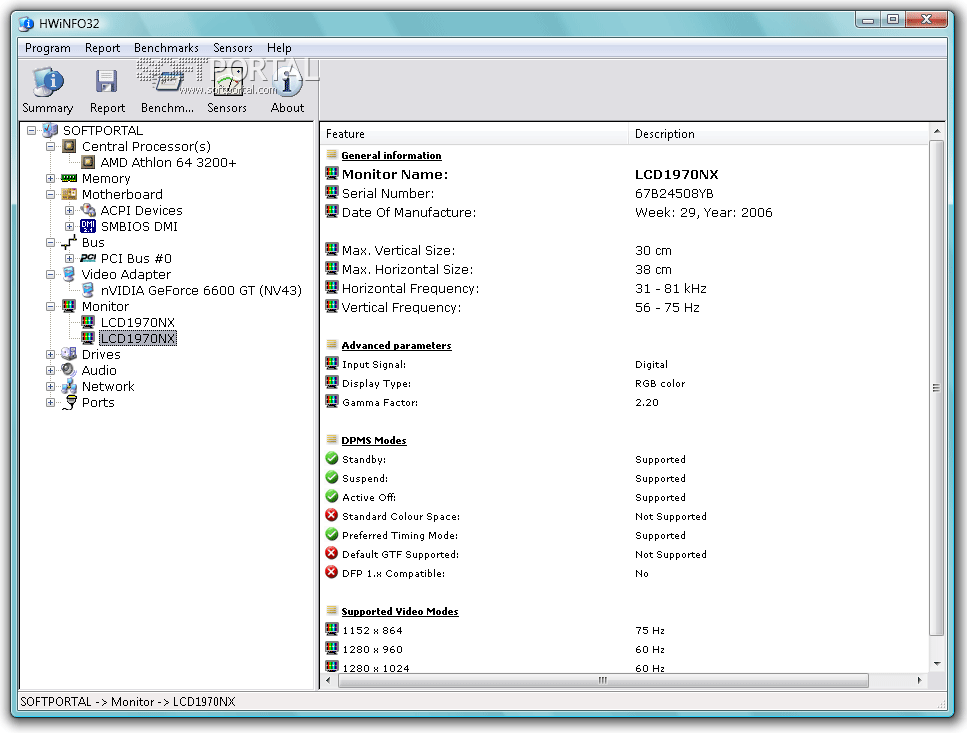Click the vertical scrollbar thumb in details
This screenshot has width=967, height=733.
click(x=936, y=388)
